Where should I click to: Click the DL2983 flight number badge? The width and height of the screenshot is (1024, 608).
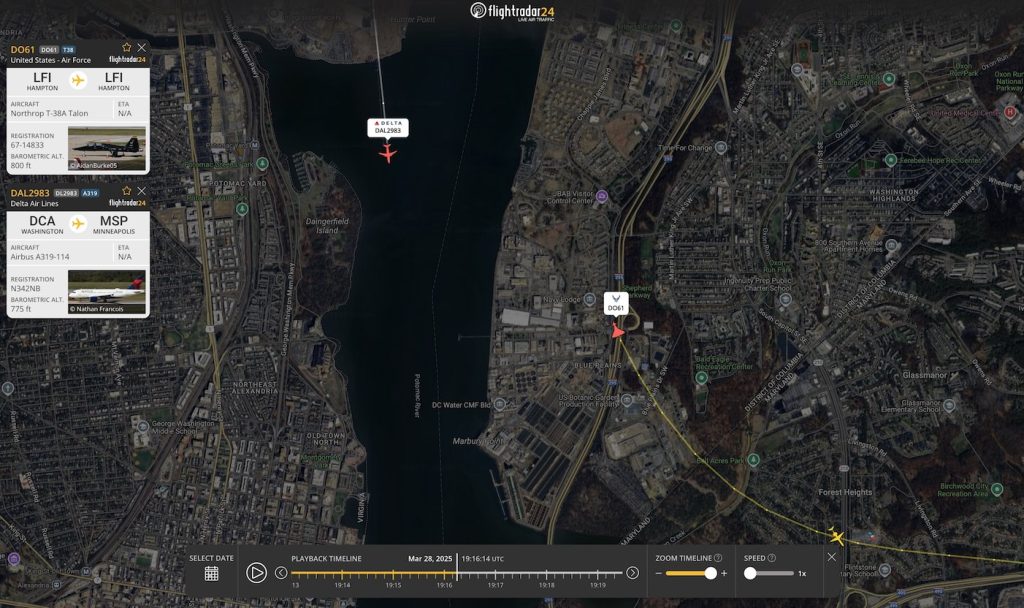(66, 193)
